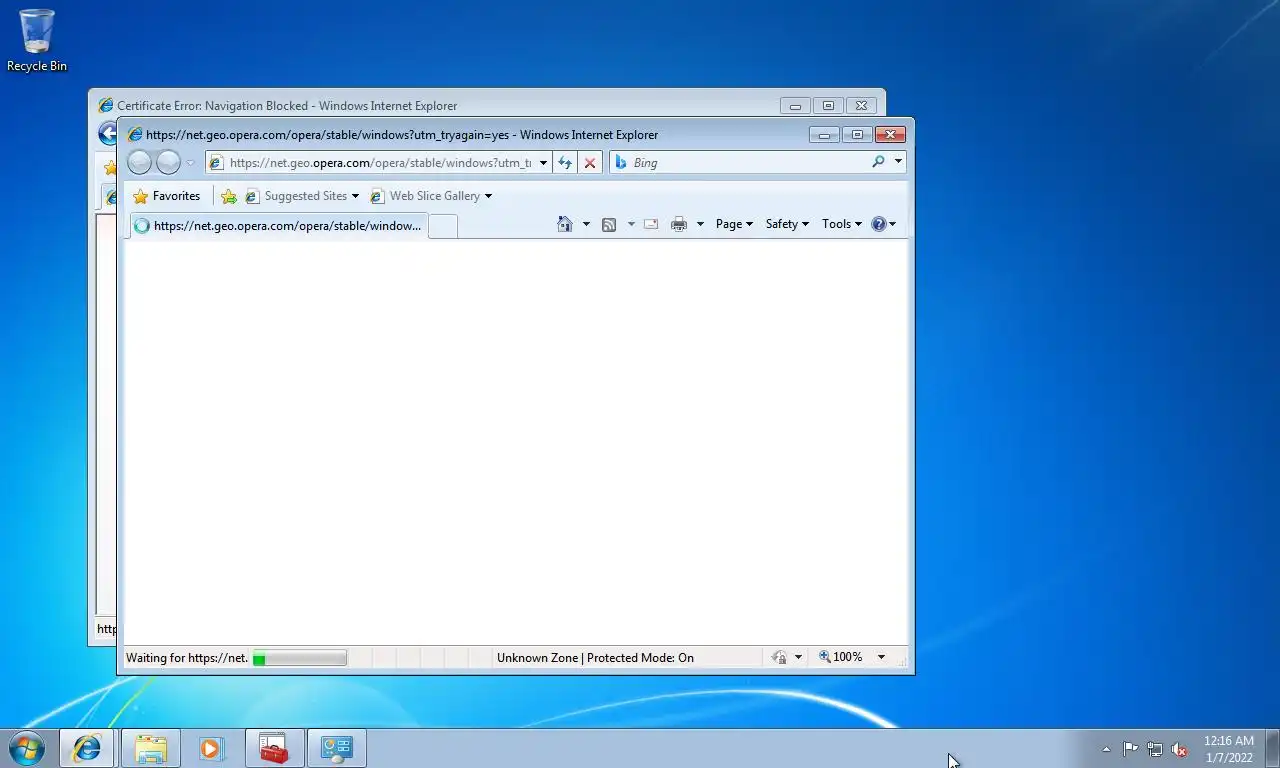This screenshot has height=768, width=1280.
Task: Click Back button in Certificate Error window
Action: [107, 133]
